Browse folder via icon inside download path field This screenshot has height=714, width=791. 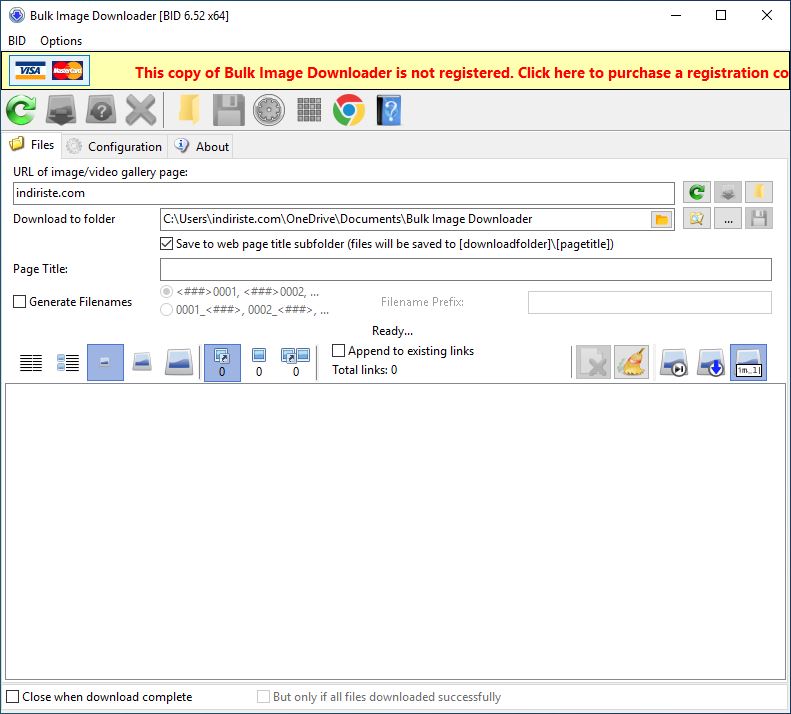[x=661, y=219]
